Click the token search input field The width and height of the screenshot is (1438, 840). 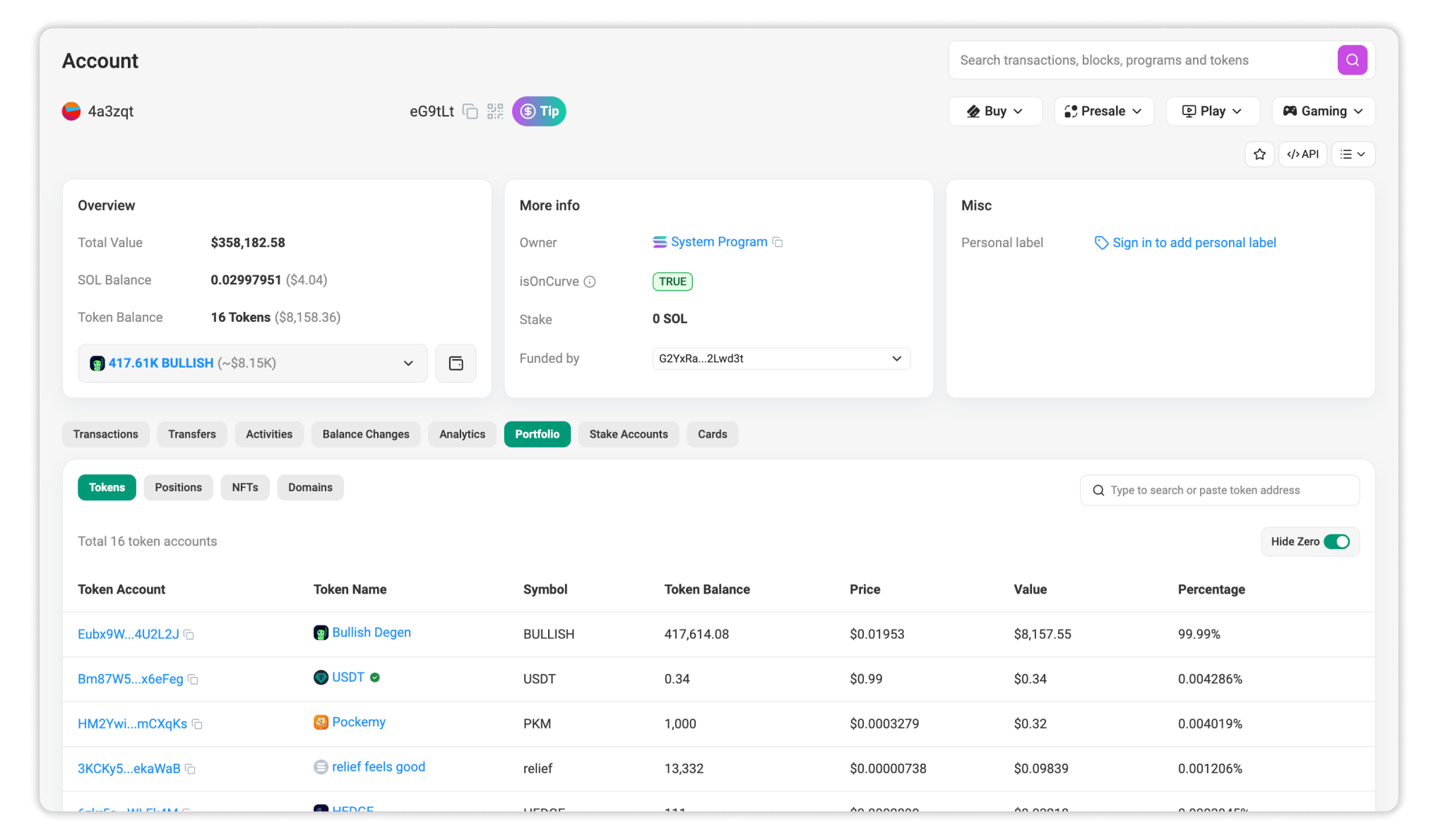click(x=1219, y=490)
